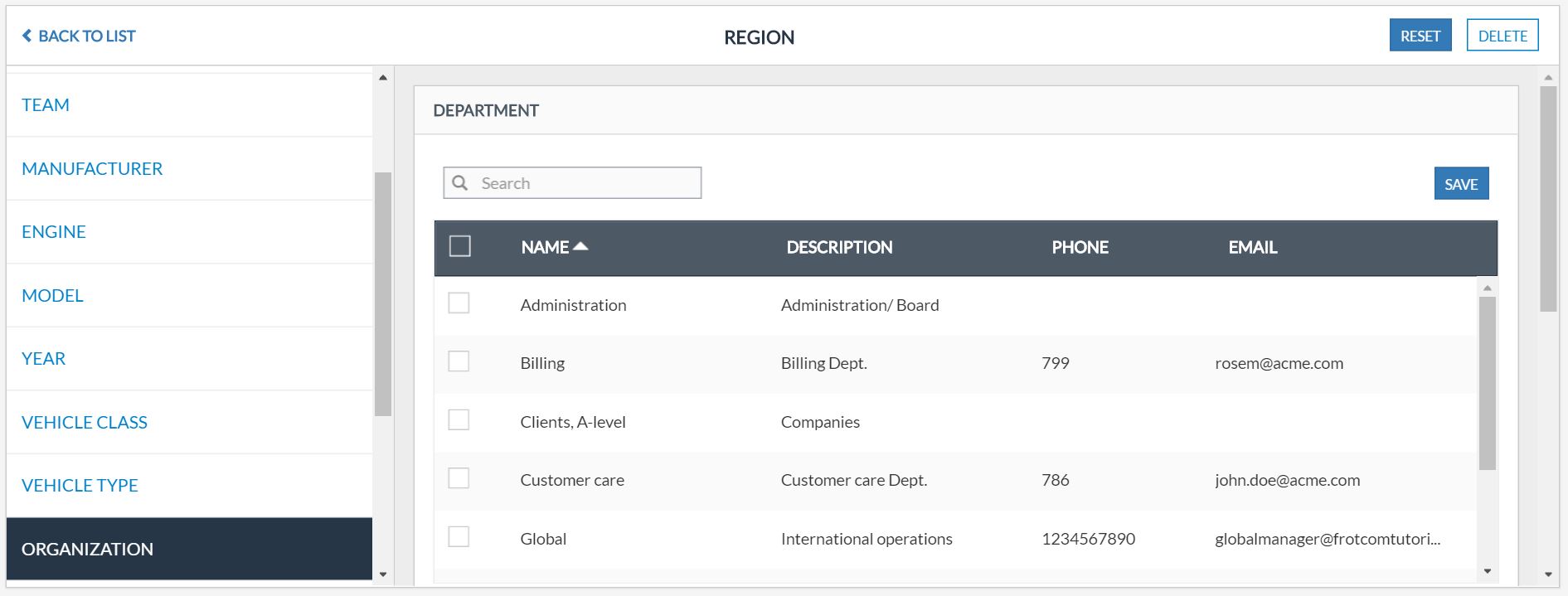Screen dimensions: 1568x596
Task: Click department table scroll-down arrow
Action: [x=1487, y=571]
